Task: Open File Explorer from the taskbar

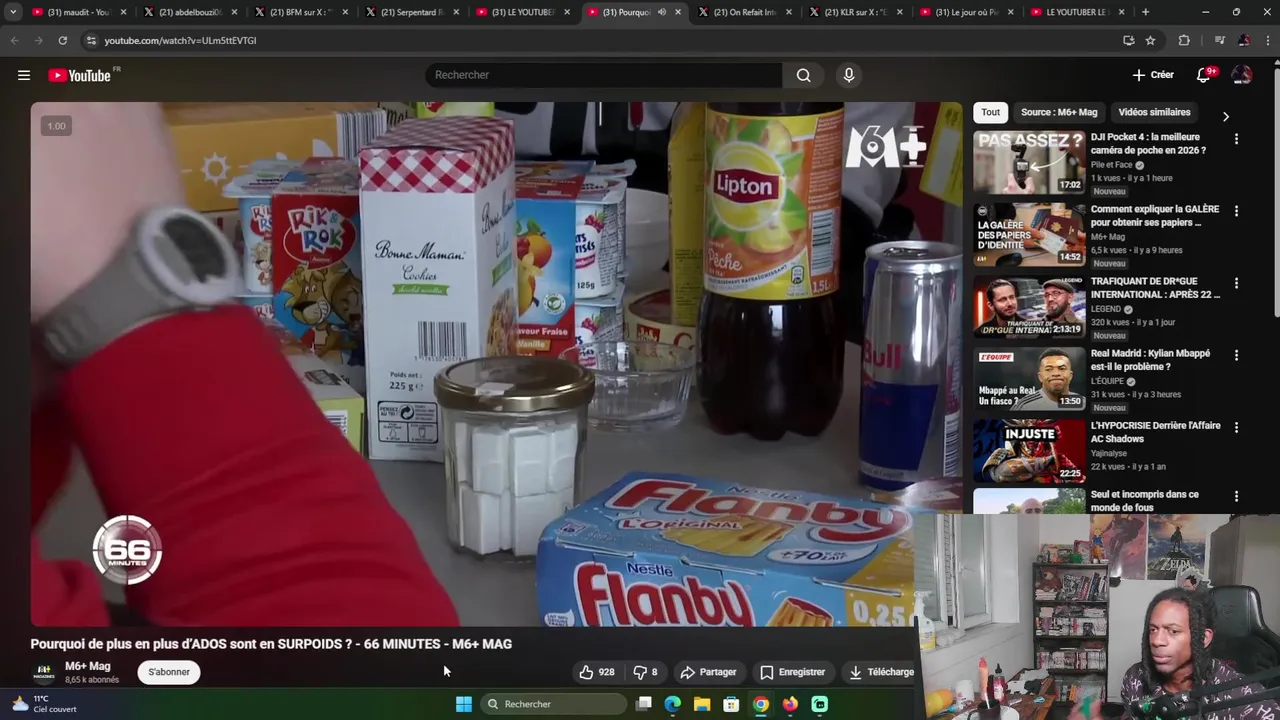Action: 702,704
